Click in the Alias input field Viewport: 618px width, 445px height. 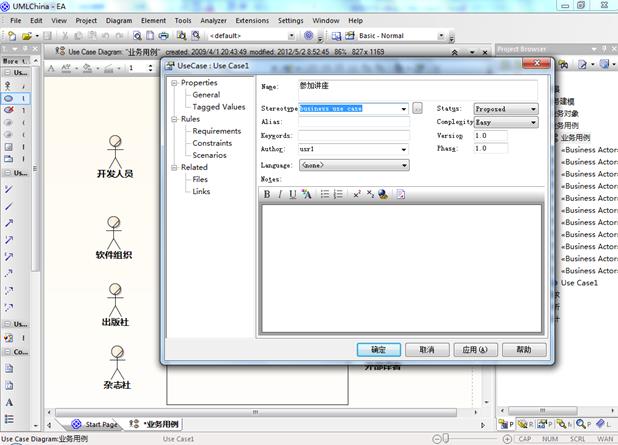pyautogui.click(x=354, y=122)
